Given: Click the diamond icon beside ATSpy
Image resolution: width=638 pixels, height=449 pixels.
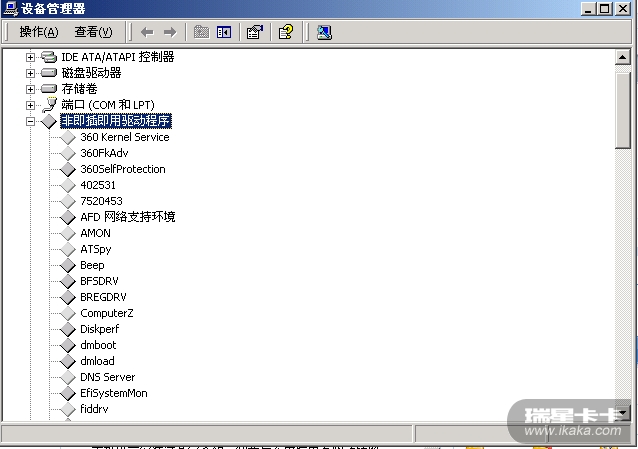Looking at the screenshot, I should (68, 249).
